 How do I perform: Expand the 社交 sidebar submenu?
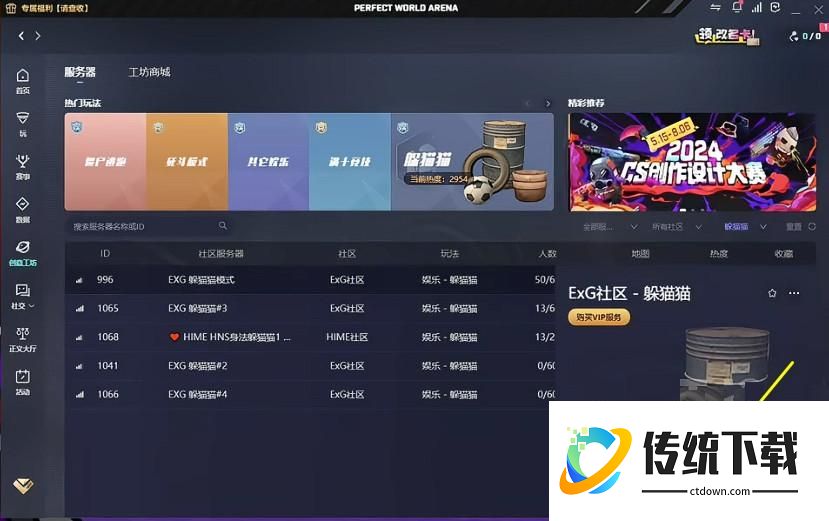tap(22, 296)
